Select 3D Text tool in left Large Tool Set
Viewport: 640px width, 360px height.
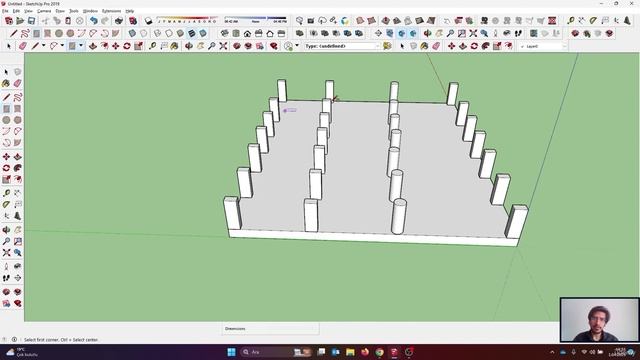(18, 216)
